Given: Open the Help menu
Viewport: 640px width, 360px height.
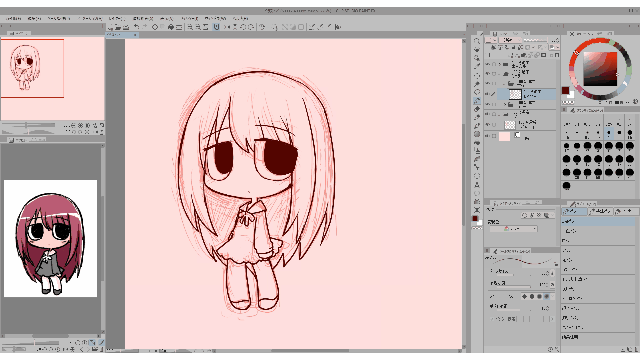Looking at the screenshot, I should click(x=240, y=18).
